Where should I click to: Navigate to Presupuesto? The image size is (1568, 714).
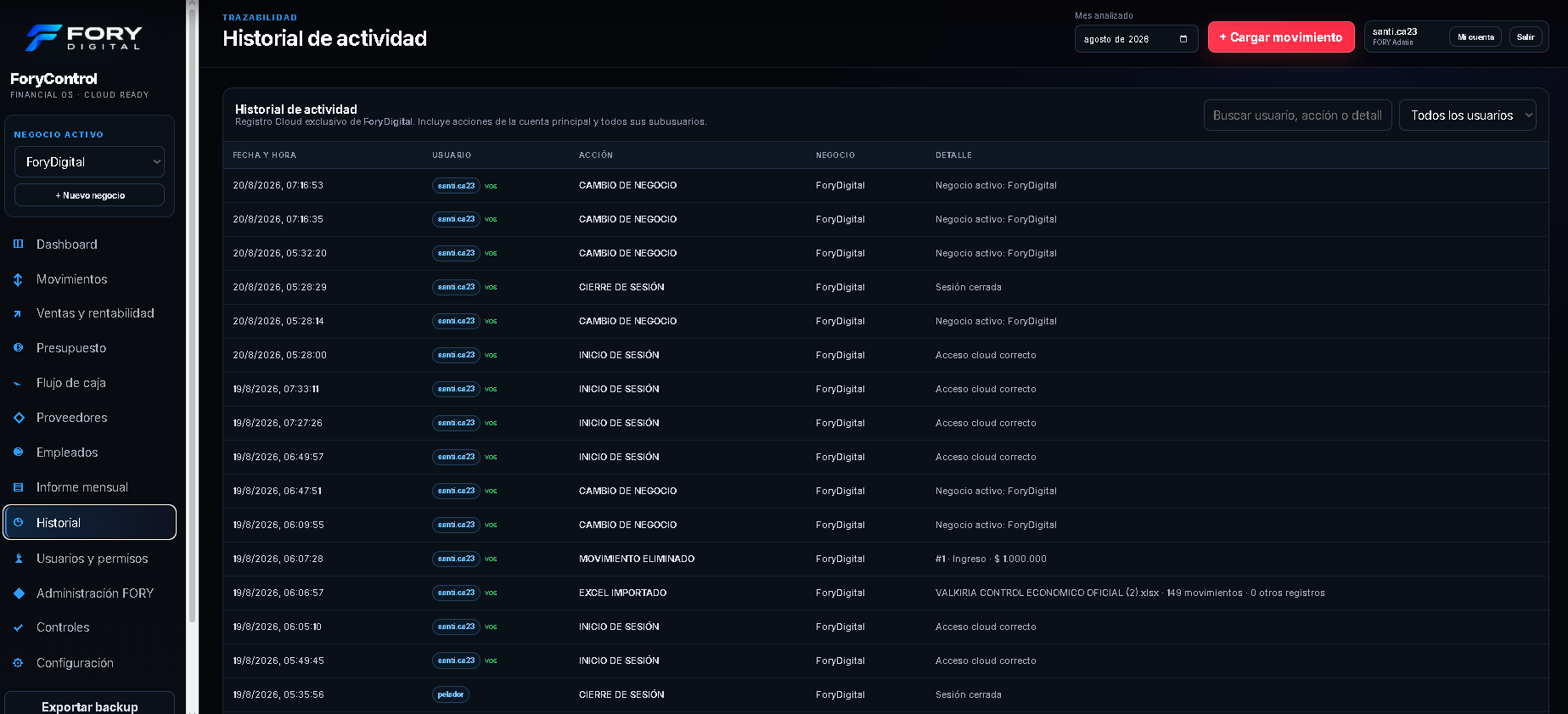pos(89,348)
